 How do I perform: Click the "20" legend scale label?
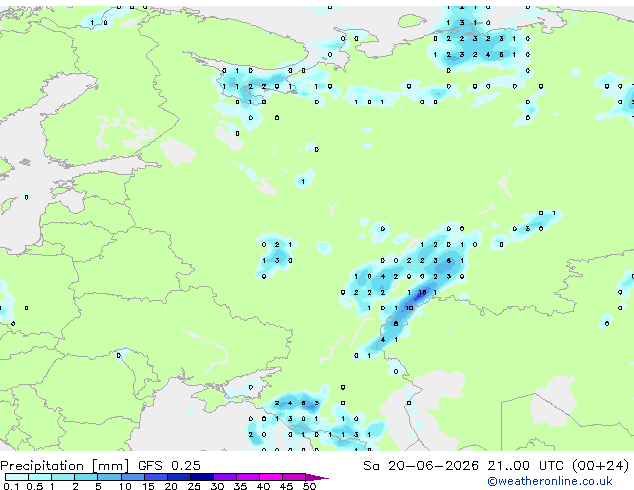[171, 486]
